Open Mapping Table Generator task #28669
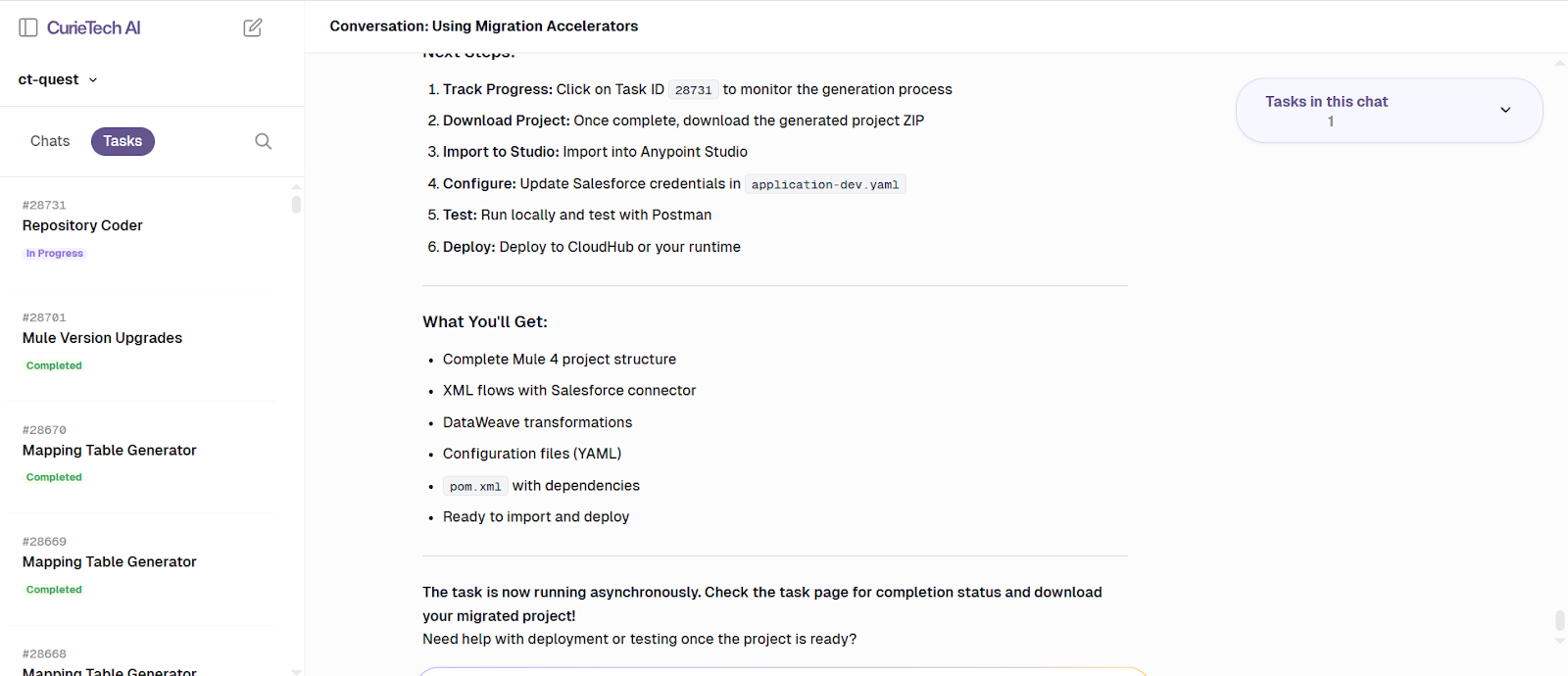Image resolution: width=1568 pixels, height=676 pixels. click(x=109, y=561)
